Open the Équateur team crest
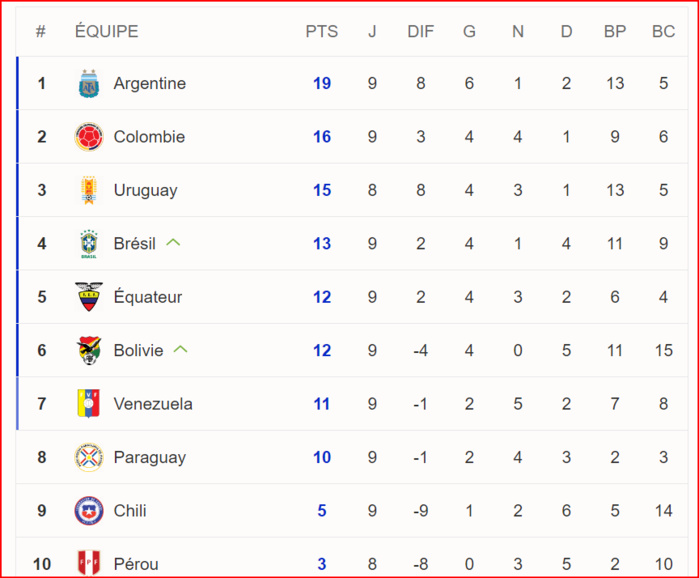 pyautogui.click(x=89, y=297)
